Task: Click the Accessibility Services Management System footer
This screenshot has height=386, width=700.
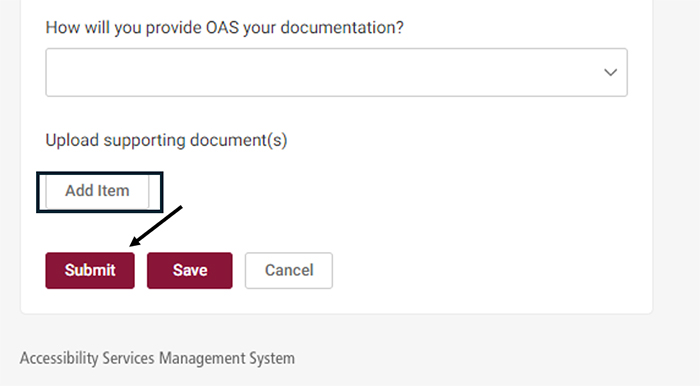Action: tap(157, 358)
